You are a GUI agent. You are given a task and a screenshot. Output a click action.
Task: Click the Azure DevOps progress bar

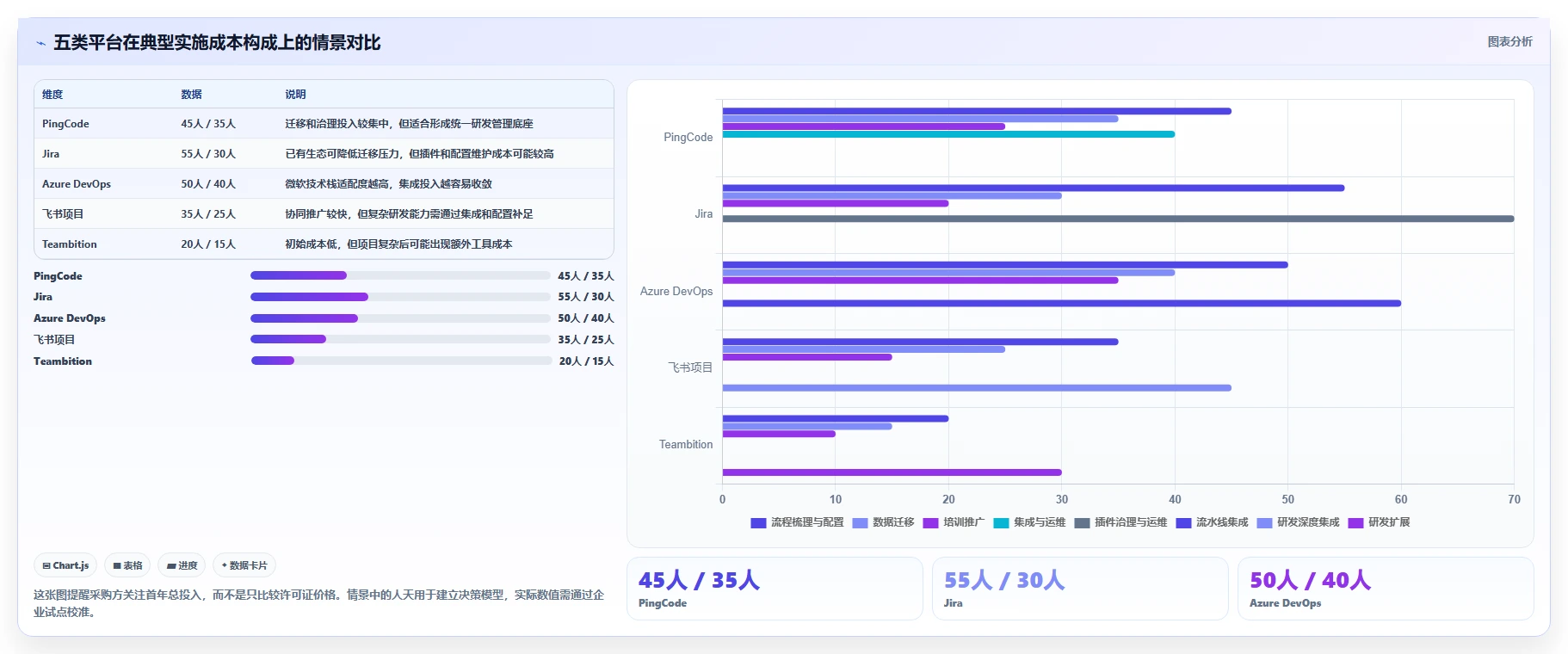coord(400,318)
